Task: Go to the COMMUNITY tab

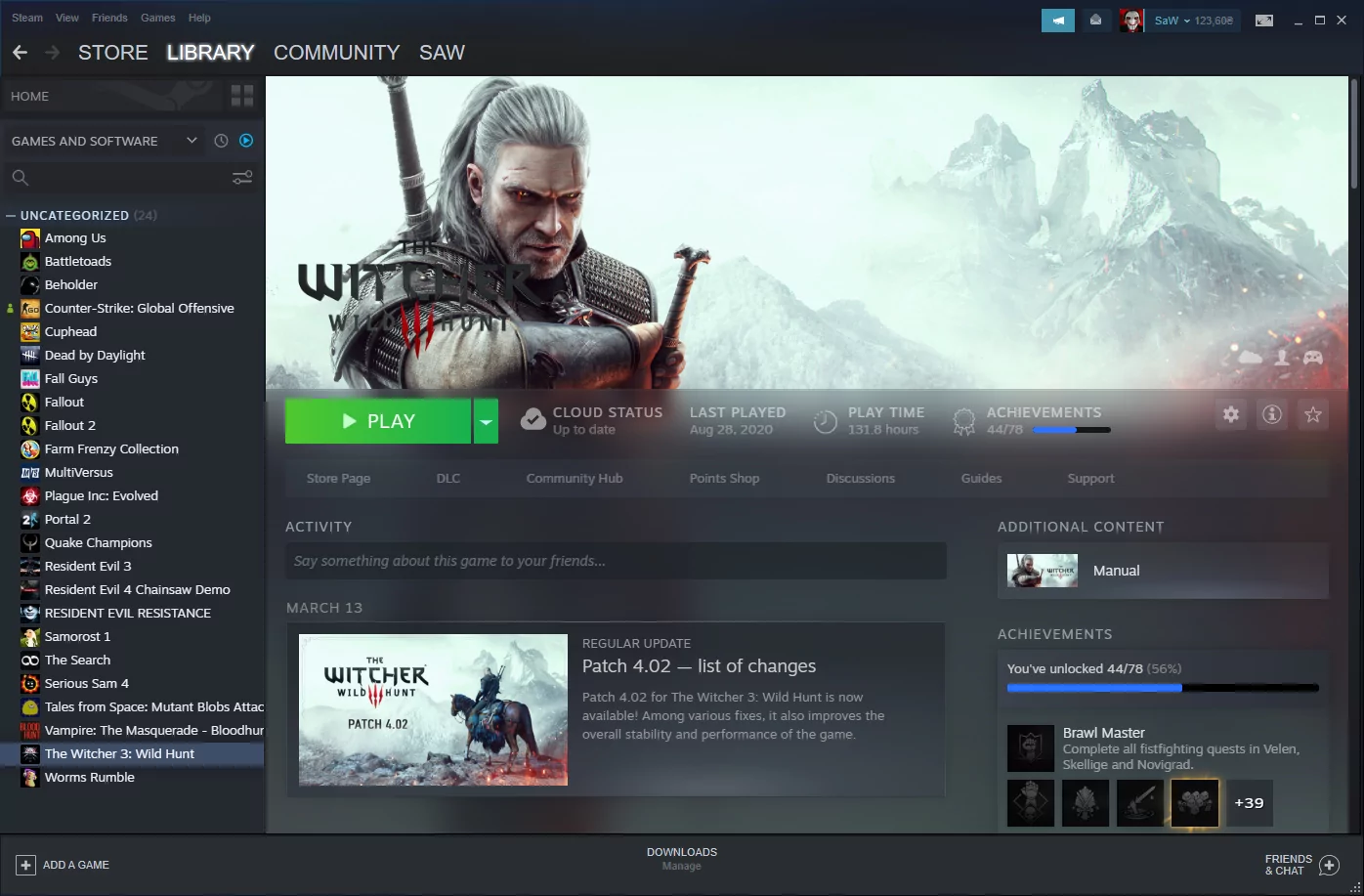Action: coord(337,53)
